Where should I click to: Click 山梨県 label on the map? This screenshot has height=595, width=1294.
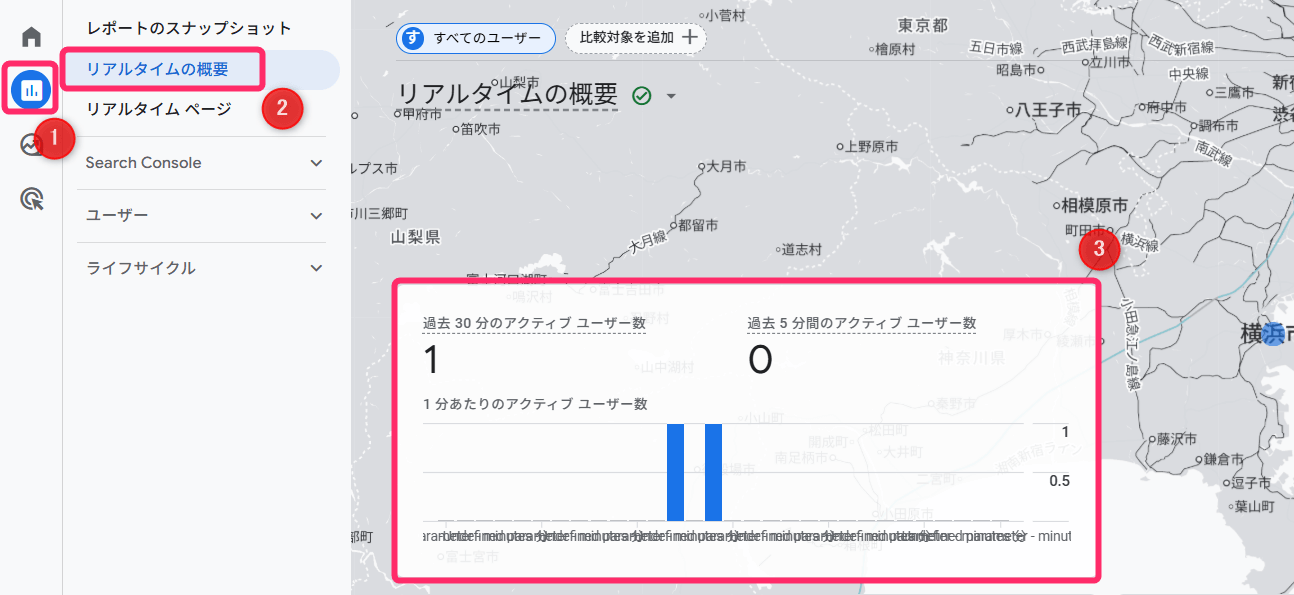click(416, 237)
